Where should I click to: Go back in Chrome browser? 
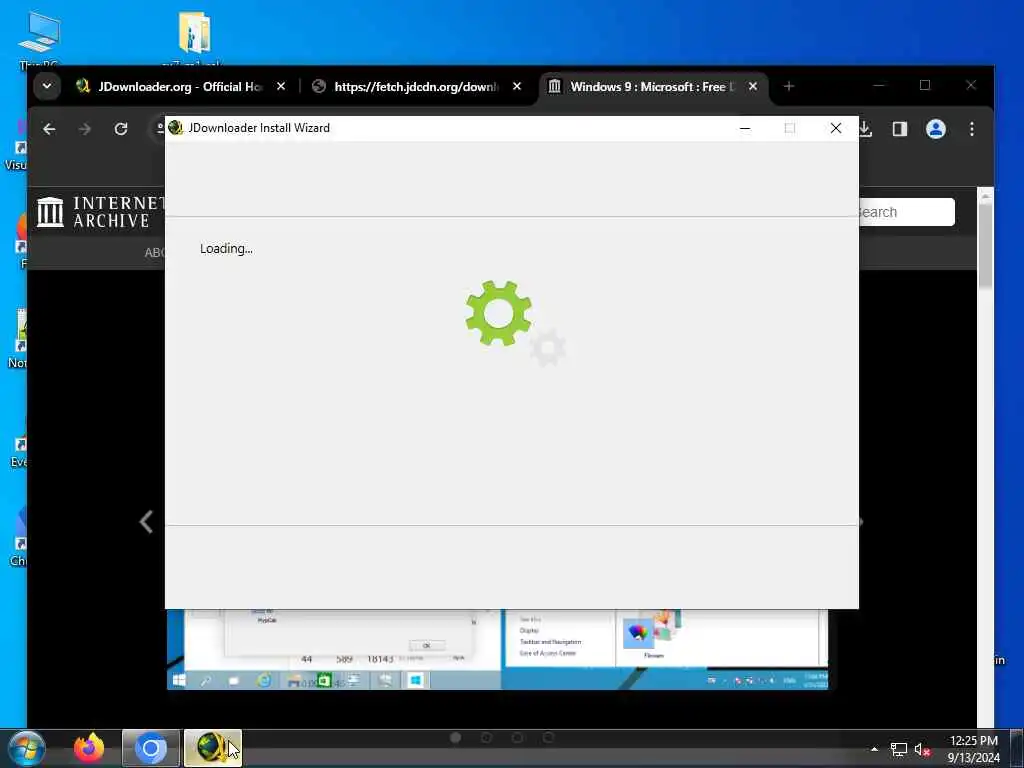click(49, 129)
